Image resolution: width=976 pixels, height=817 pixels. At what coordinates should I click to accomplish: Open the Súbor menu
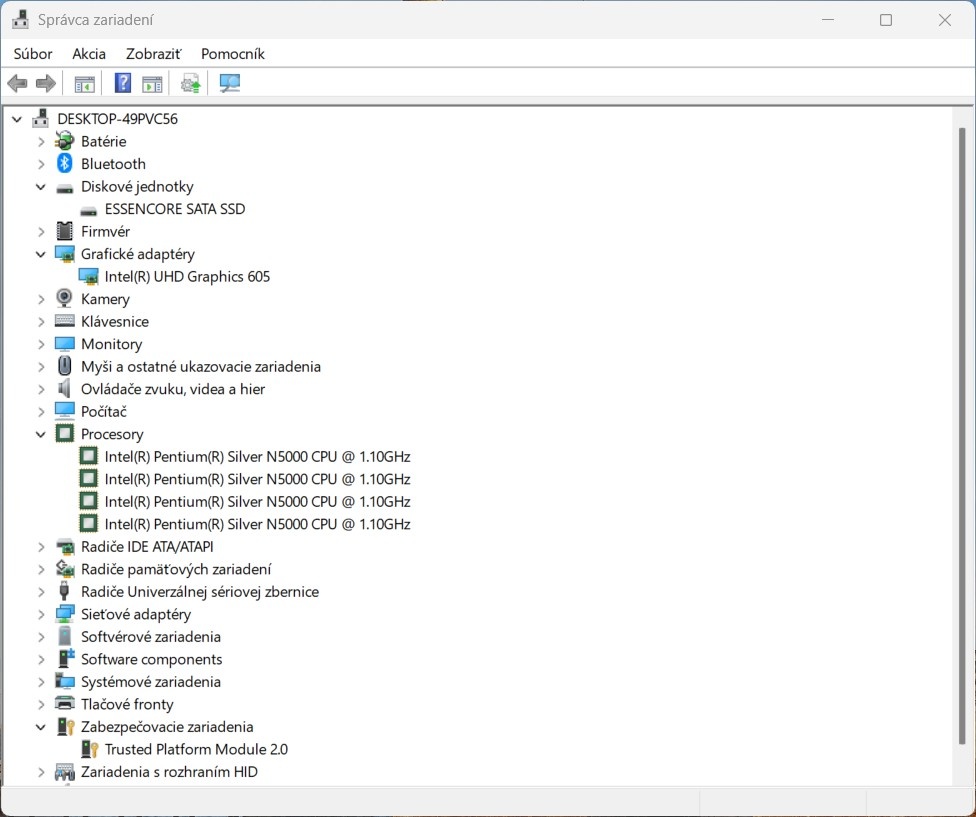pyautogui.click(x=31, y=53)
